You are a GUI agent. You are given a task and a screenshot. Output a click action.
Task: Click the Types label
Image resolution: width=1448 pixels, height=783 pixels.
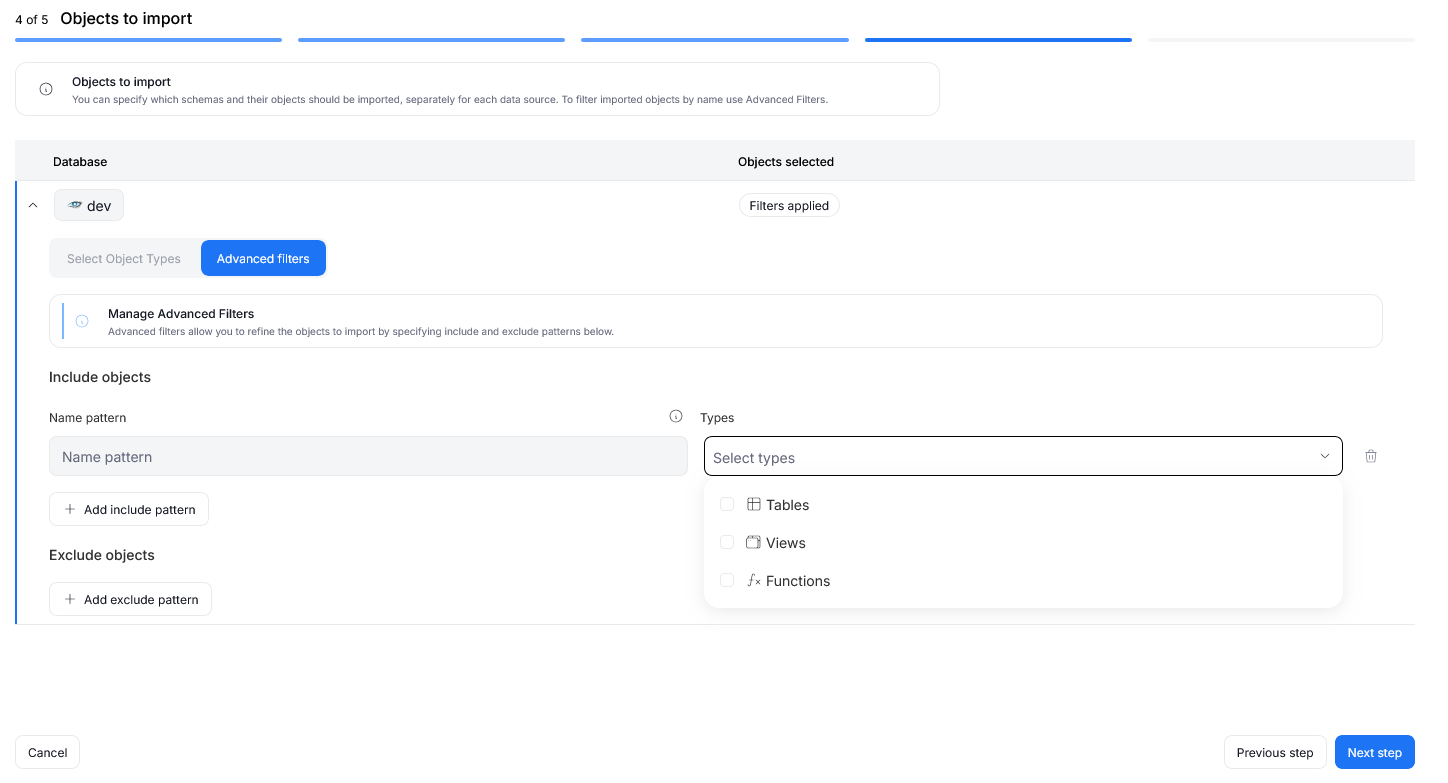click(x=717, y=417)
